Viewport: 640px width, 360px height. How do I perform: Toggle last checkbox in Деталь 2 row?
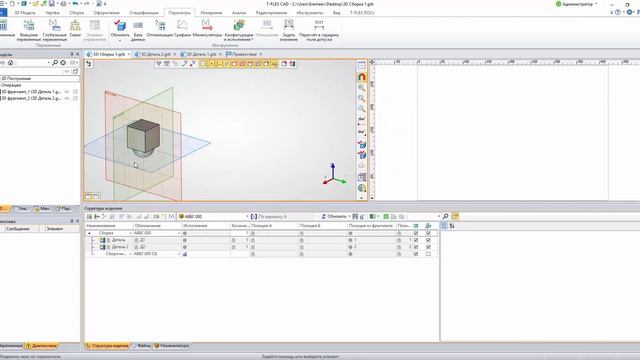pos(428,247)
